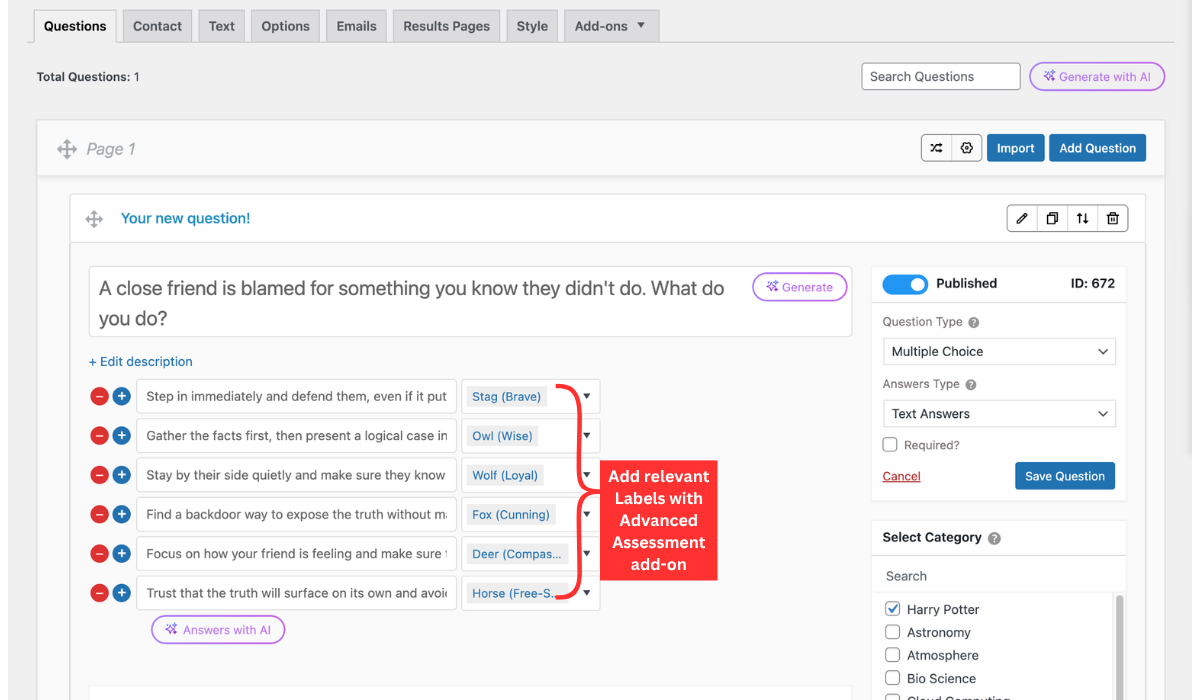Remove the 'Step in immediately' answer with red minus
1200x700 pixels.
pyautogui.click(x=99, y=397)
